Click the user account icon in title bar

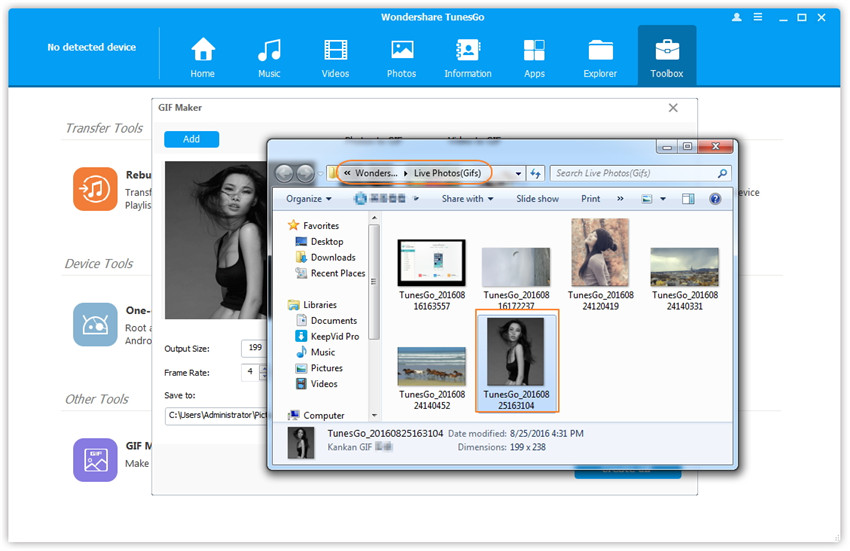pos(736,17)
